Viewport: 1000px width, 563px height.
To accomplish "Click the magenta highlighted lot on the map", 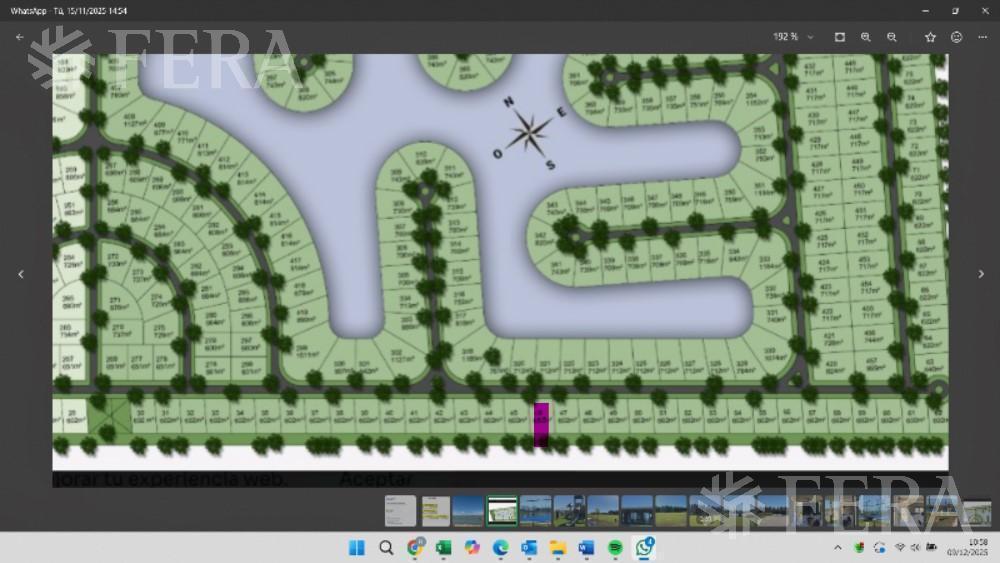I will coord(541,424).
